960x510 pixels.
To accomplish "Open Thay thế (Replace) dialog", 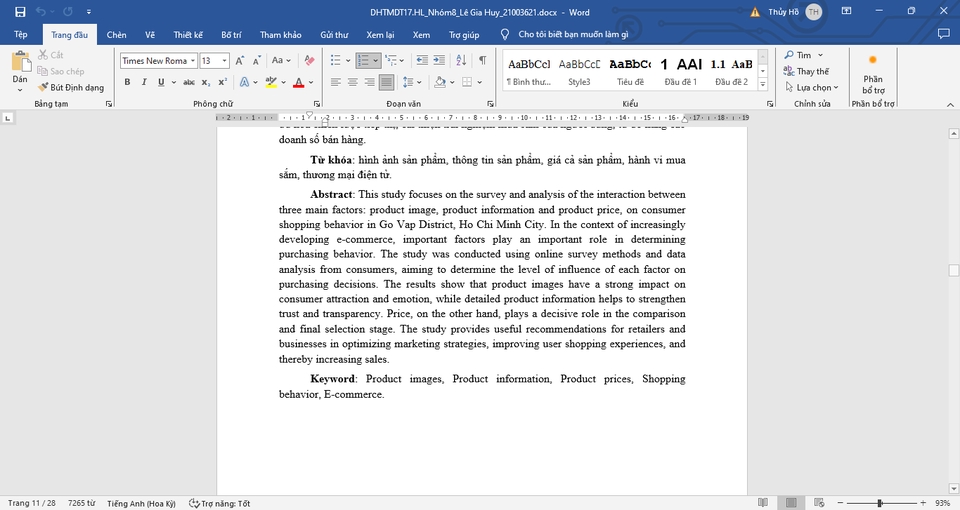I will click(x=807, y=71).
